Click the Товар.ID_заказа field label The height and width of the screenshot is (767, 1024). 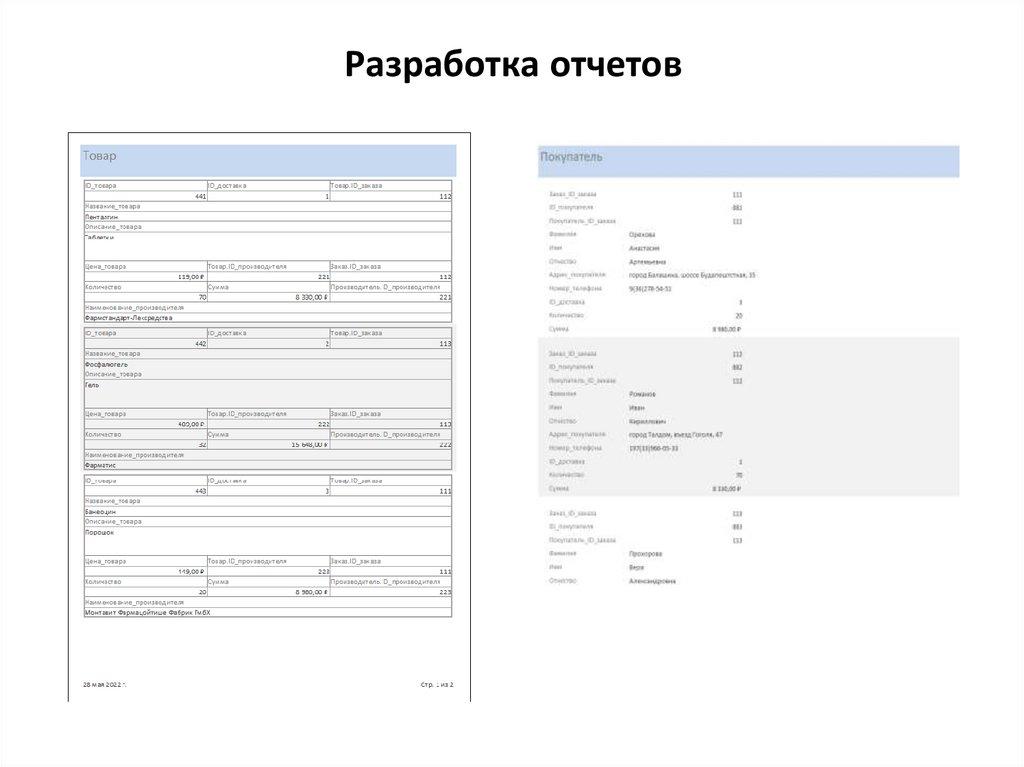pyautogui.click(x=356, y=185)
